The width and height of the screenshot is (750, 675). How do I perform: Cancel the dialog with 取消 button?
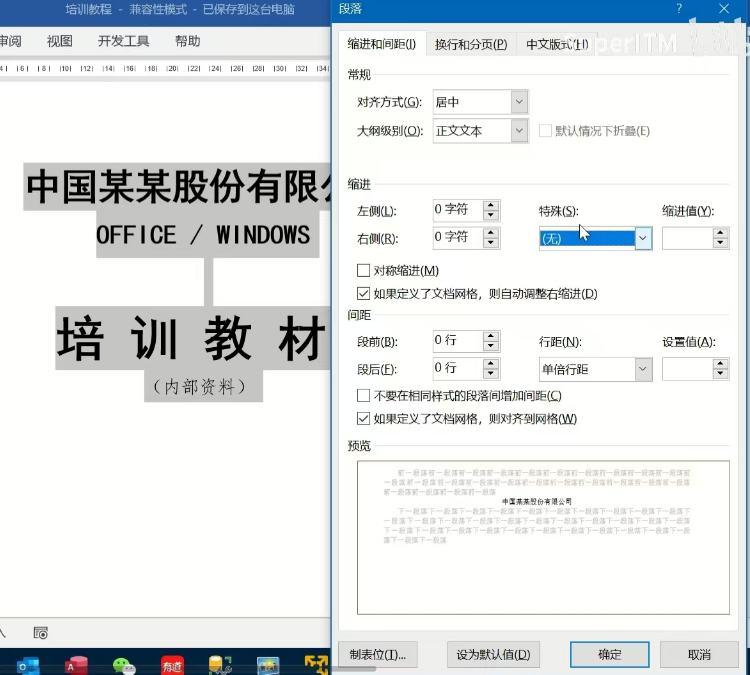[699, 654]
